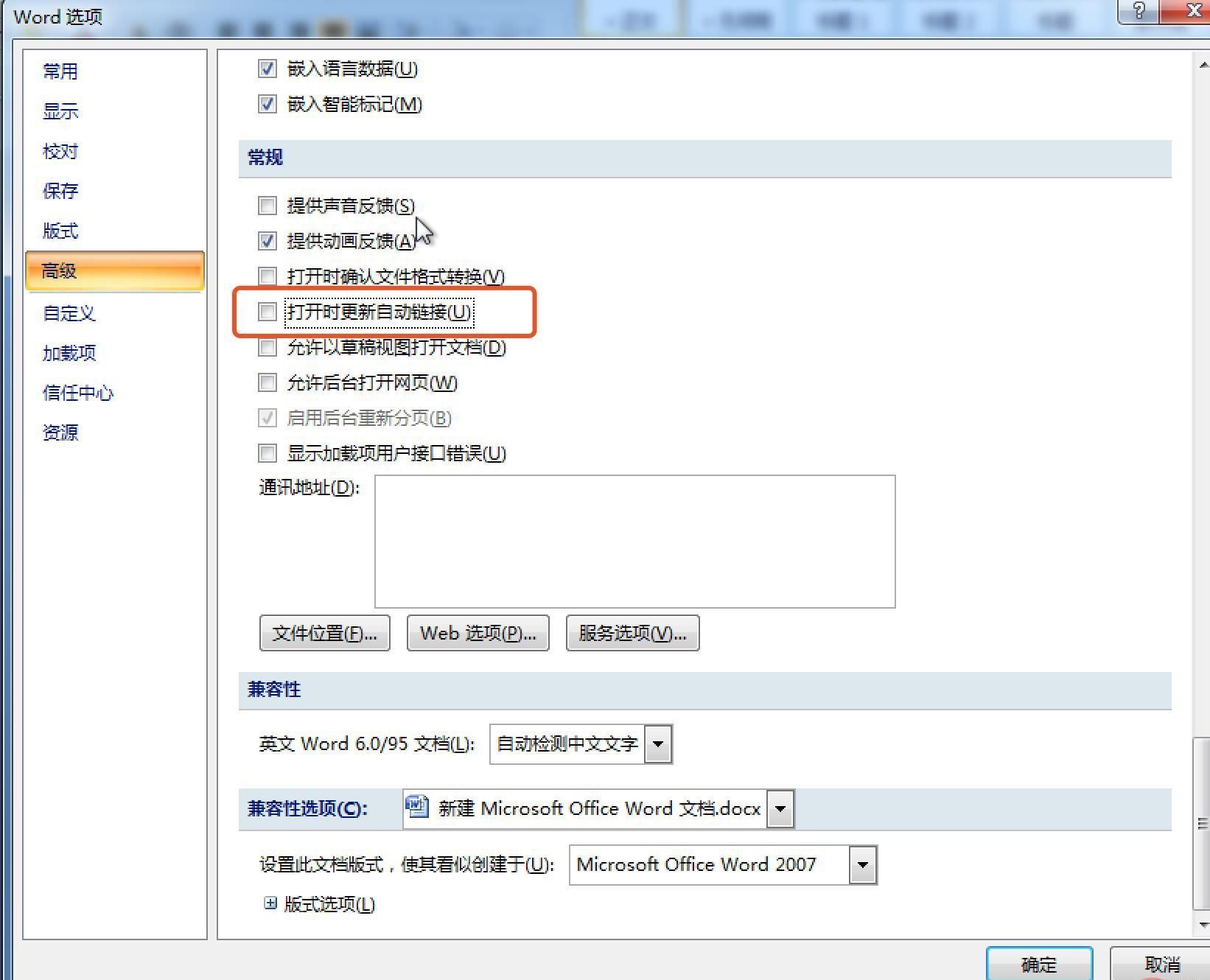Select the 高级 category
The width and height of the screenshot is (1210, 980).
tap(114, 270)
